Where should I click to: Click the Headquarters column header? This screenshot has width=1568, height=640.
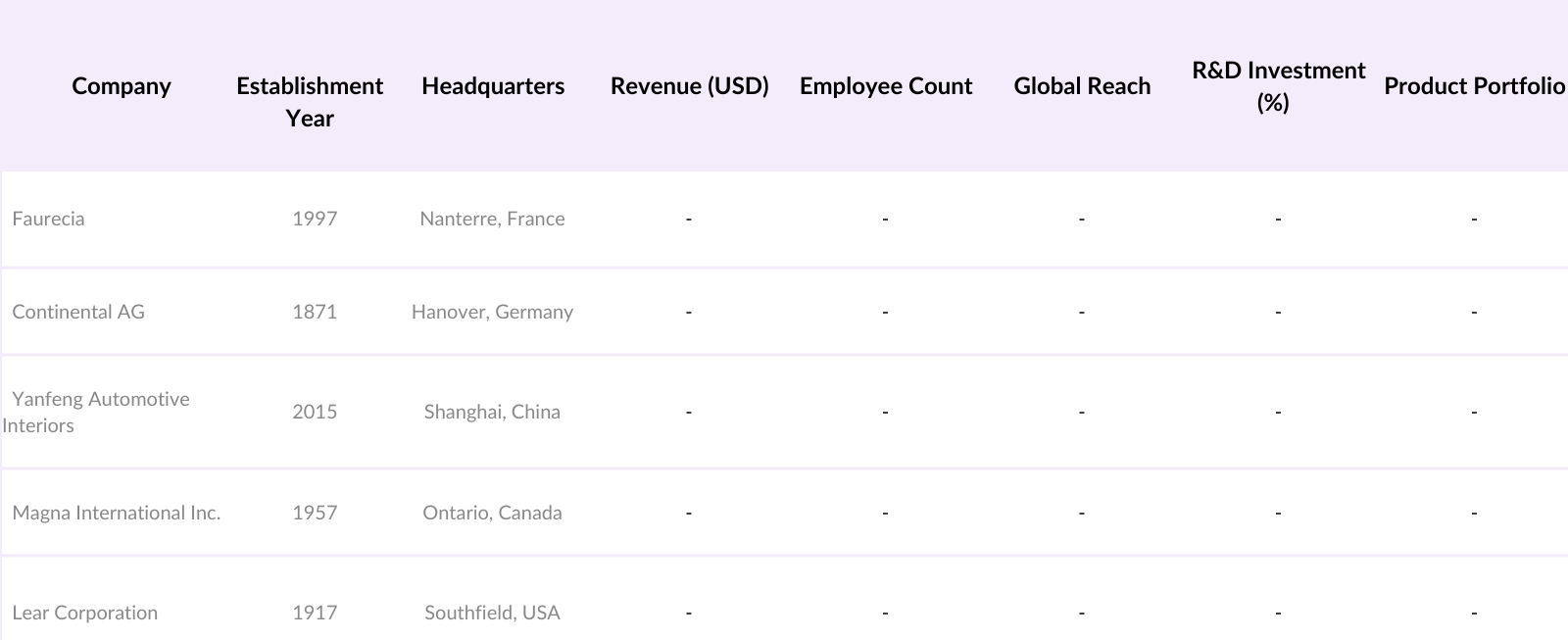[x=493, y=86]
